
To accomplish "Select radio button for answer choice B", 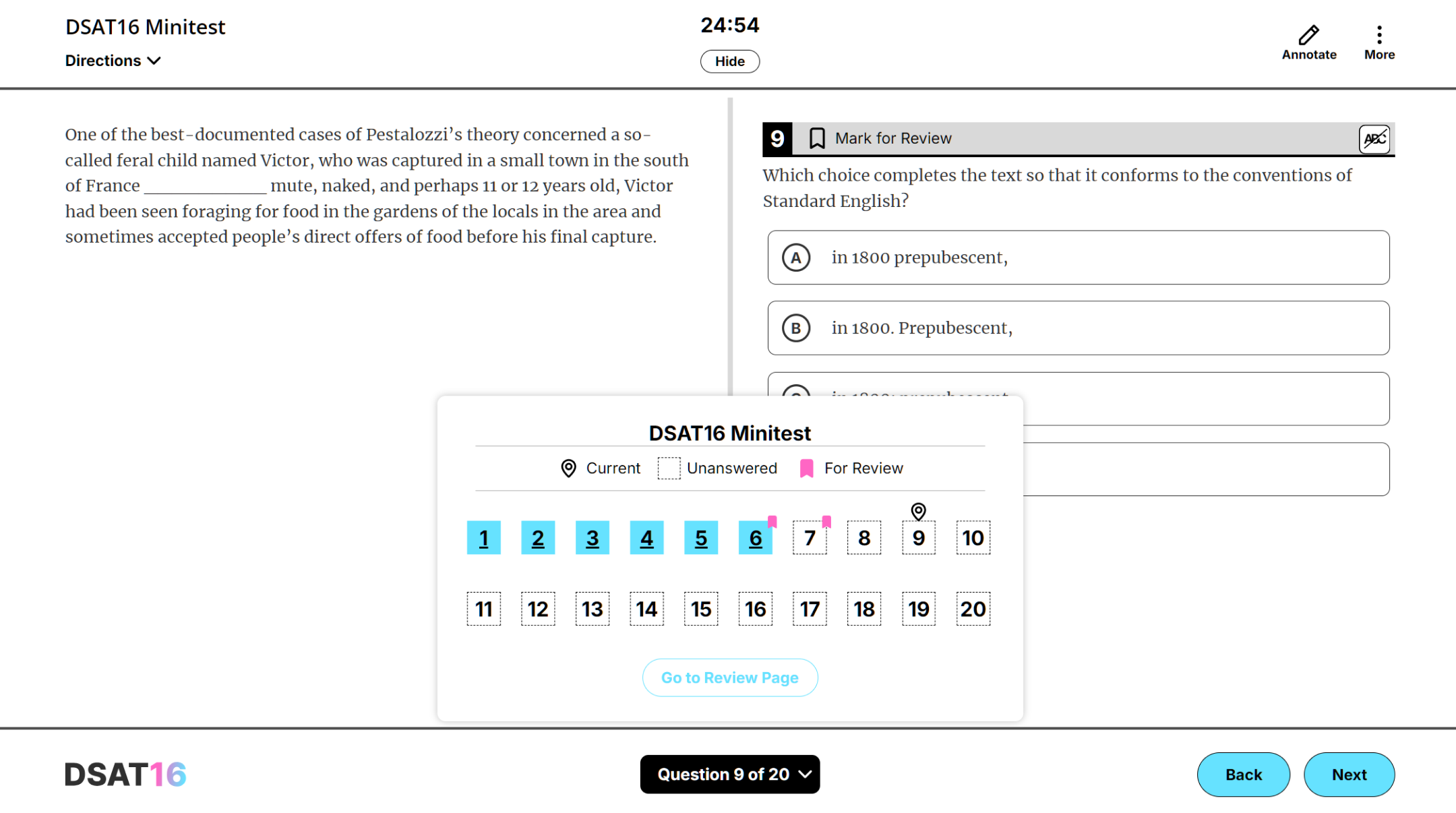I will pyautogui.click(x=795, y=327).
